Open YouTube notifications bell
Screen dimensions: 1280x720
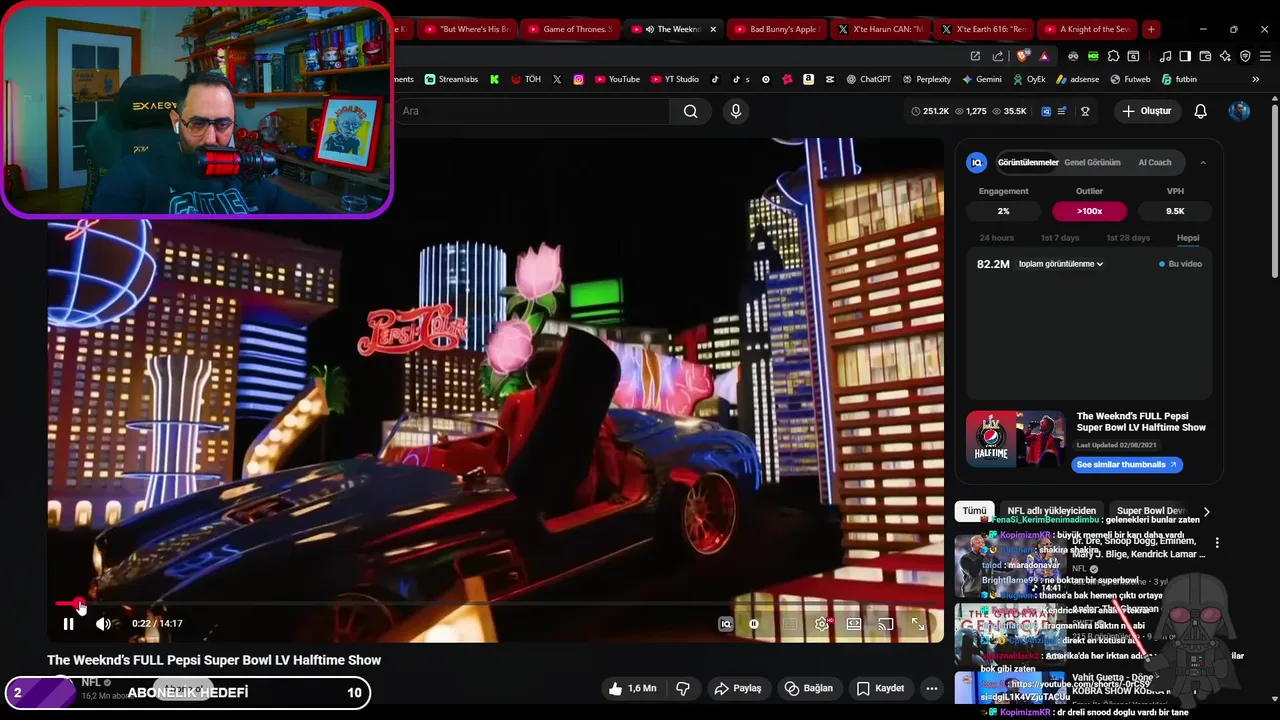[1200, 111]
